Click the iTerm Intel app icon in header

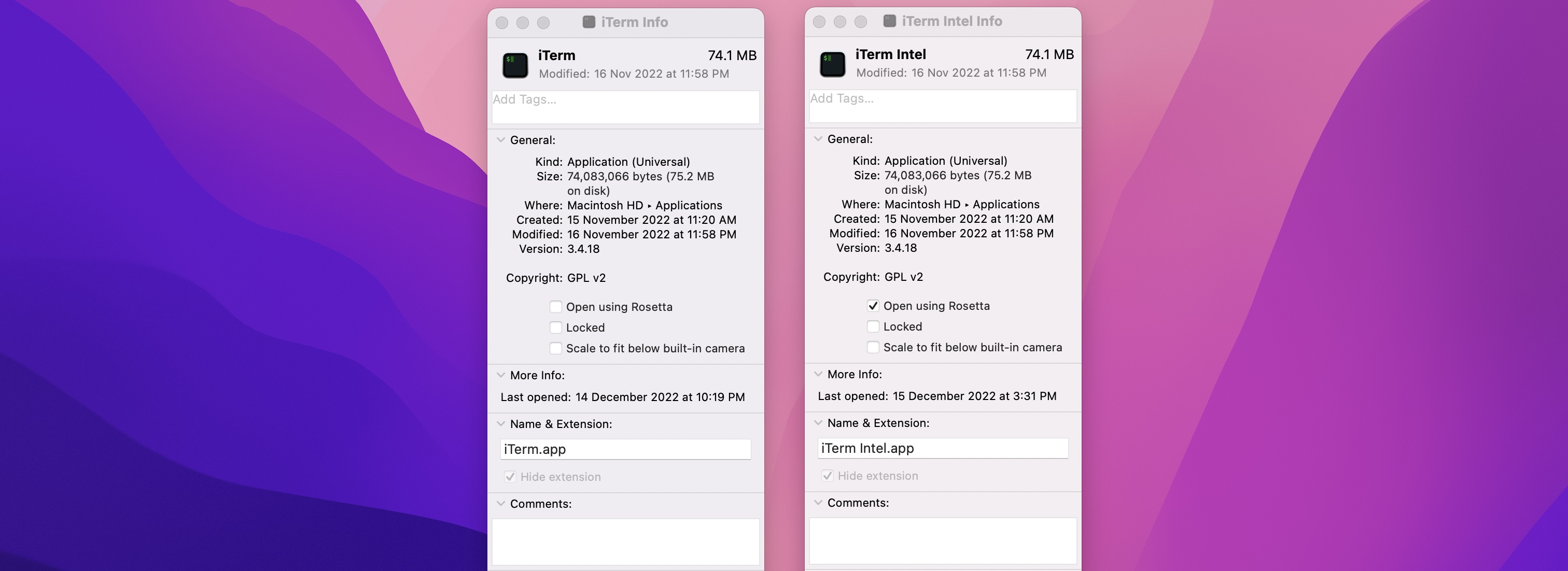pyautogui.click(x=832, y=64)
